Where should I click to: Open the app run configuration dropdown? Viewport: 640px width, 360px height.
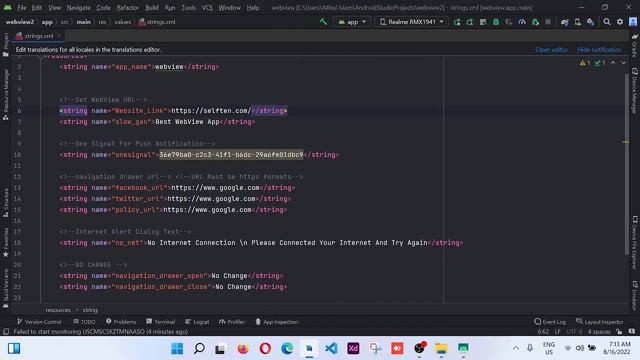(352, 22)
